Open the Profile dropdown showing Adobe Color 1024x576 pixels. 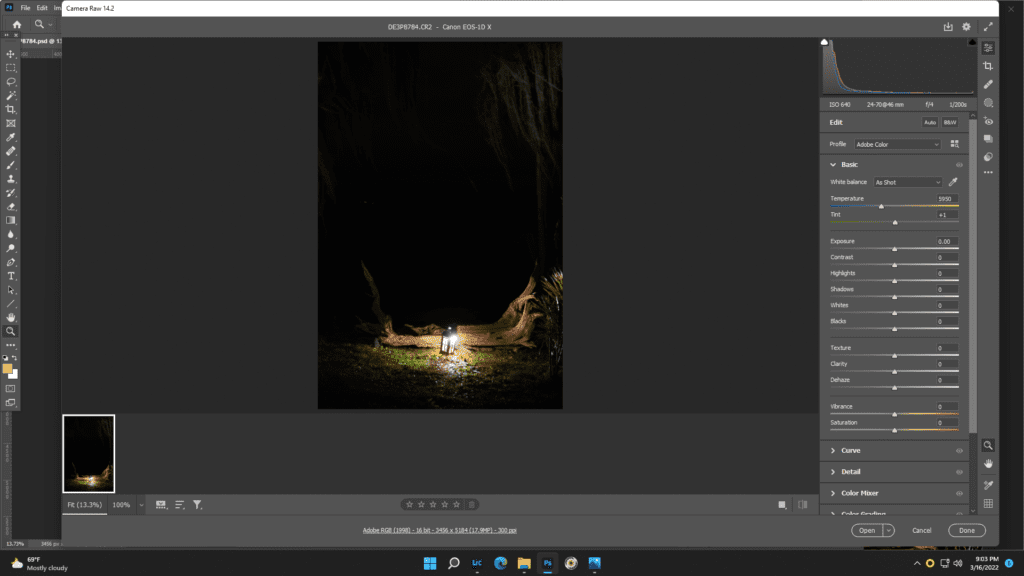pos(897,144)
